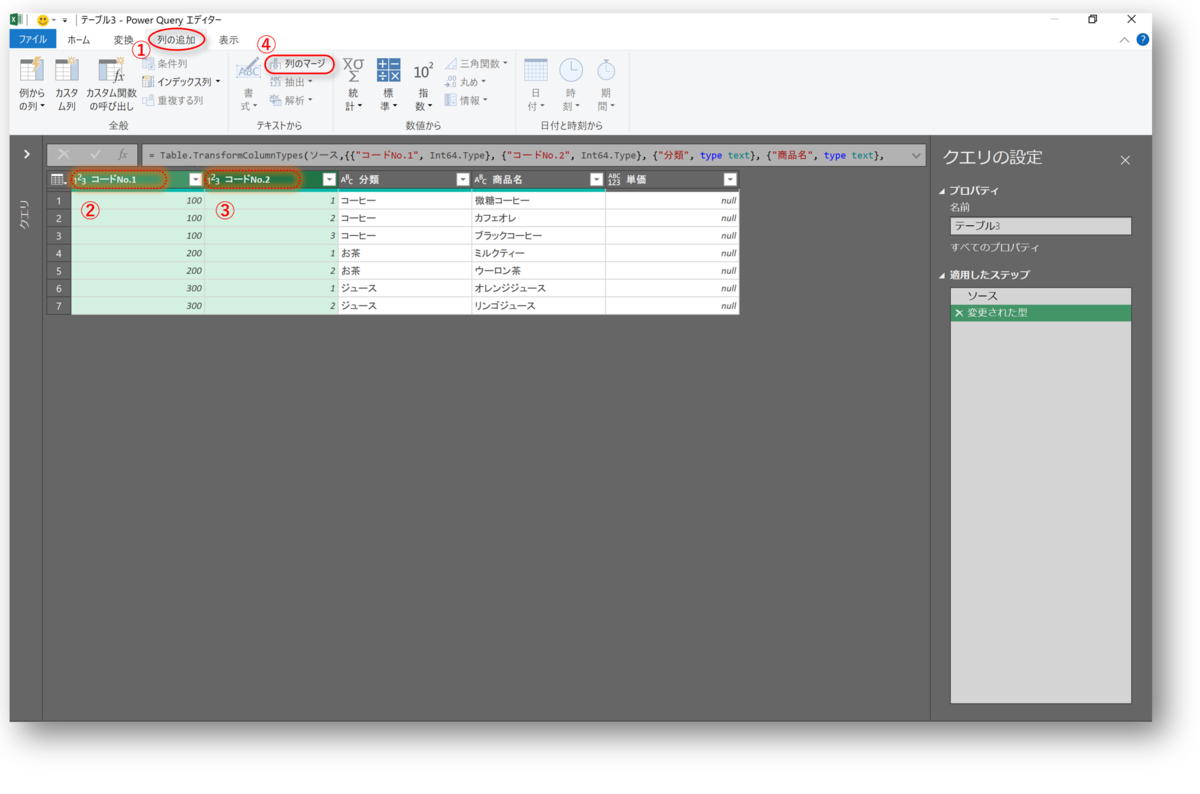Viewport: 1200px width, 794px height.
Task: Click the Custom Column (カスタム列) icon
Action: 67,70
